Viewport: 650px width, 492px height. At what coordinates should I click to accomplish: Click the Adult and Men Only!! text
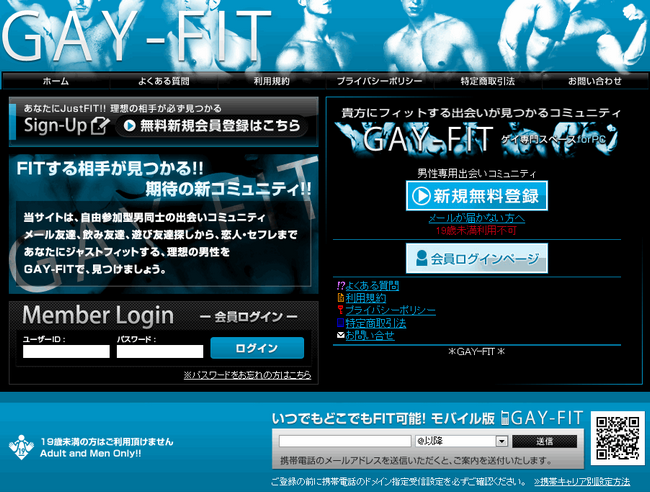click(x=90, y=453)
